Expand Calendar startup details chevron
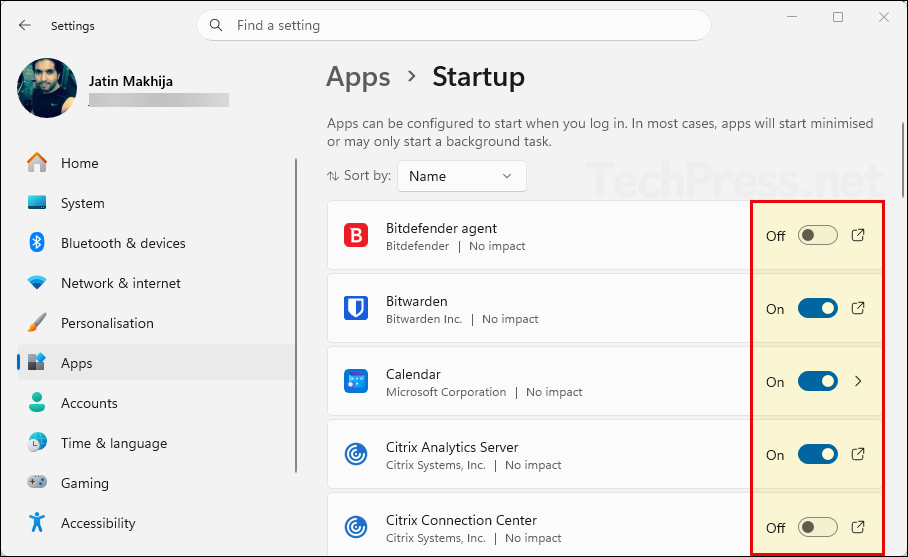 (x=858, y=381)
